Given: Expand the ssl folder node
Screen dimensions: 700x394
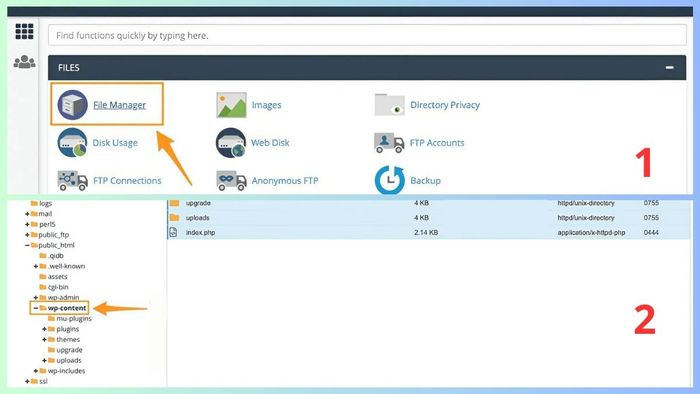Looking at the screenshot, I should pyautogui.click(x=27, y=382).
